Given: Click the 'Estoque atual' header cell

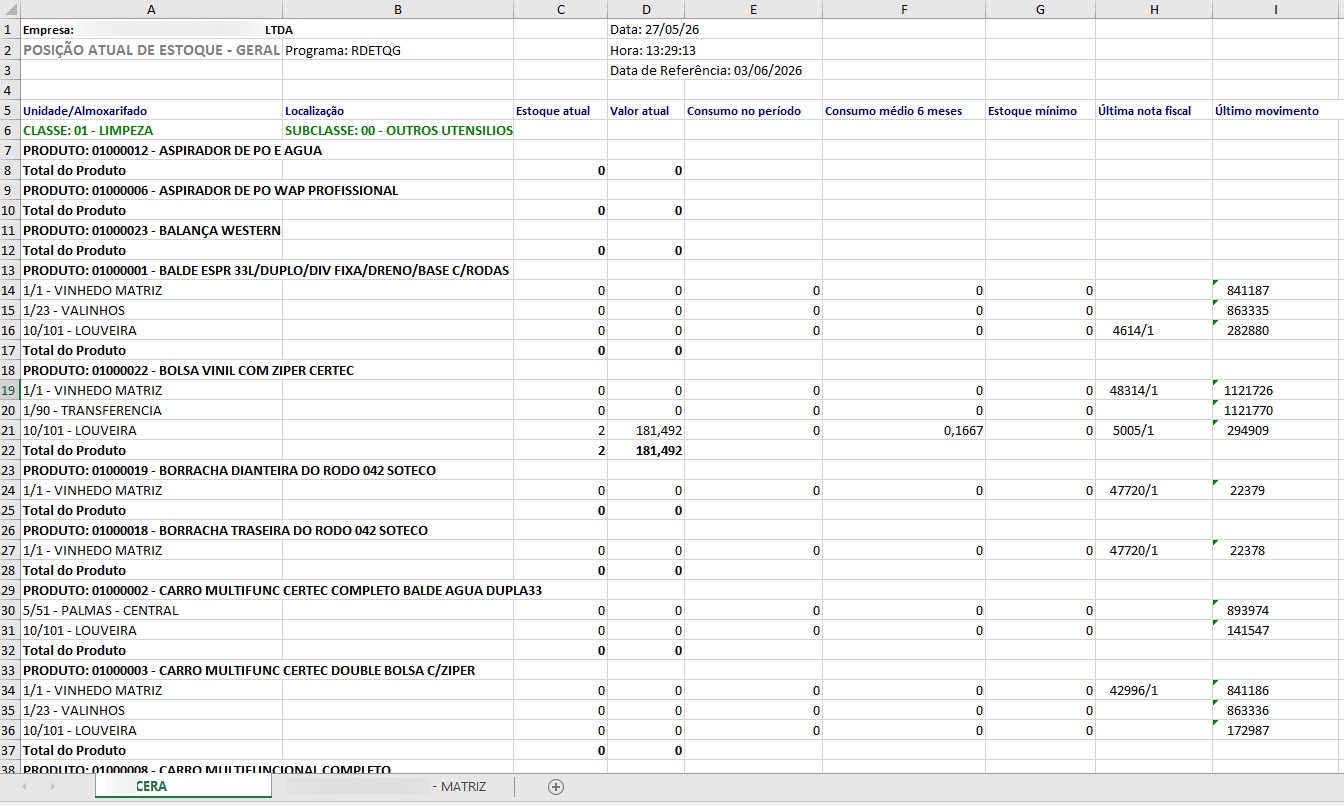Looking at the screenshot, I should 560,110.
